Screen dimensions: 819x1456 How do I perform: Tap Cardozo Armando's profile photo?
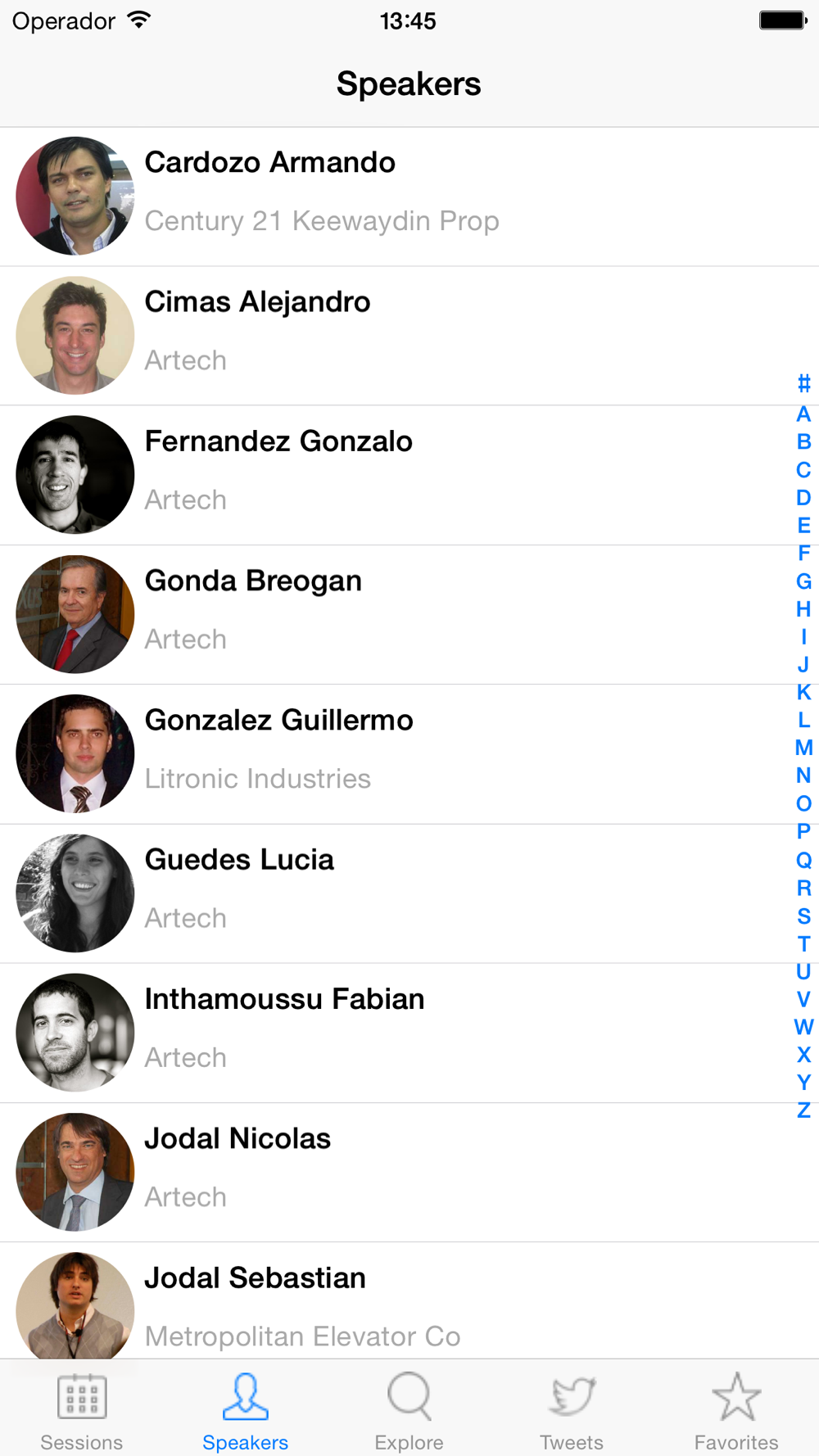tap(75, 196)
